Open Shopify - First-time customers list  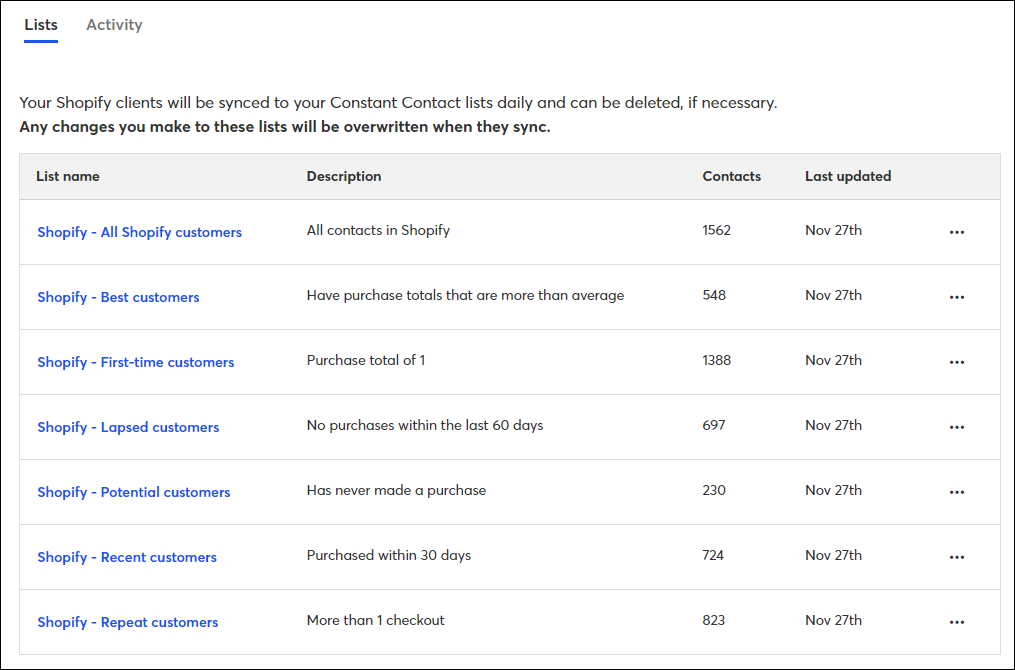[x=135, y=363]
